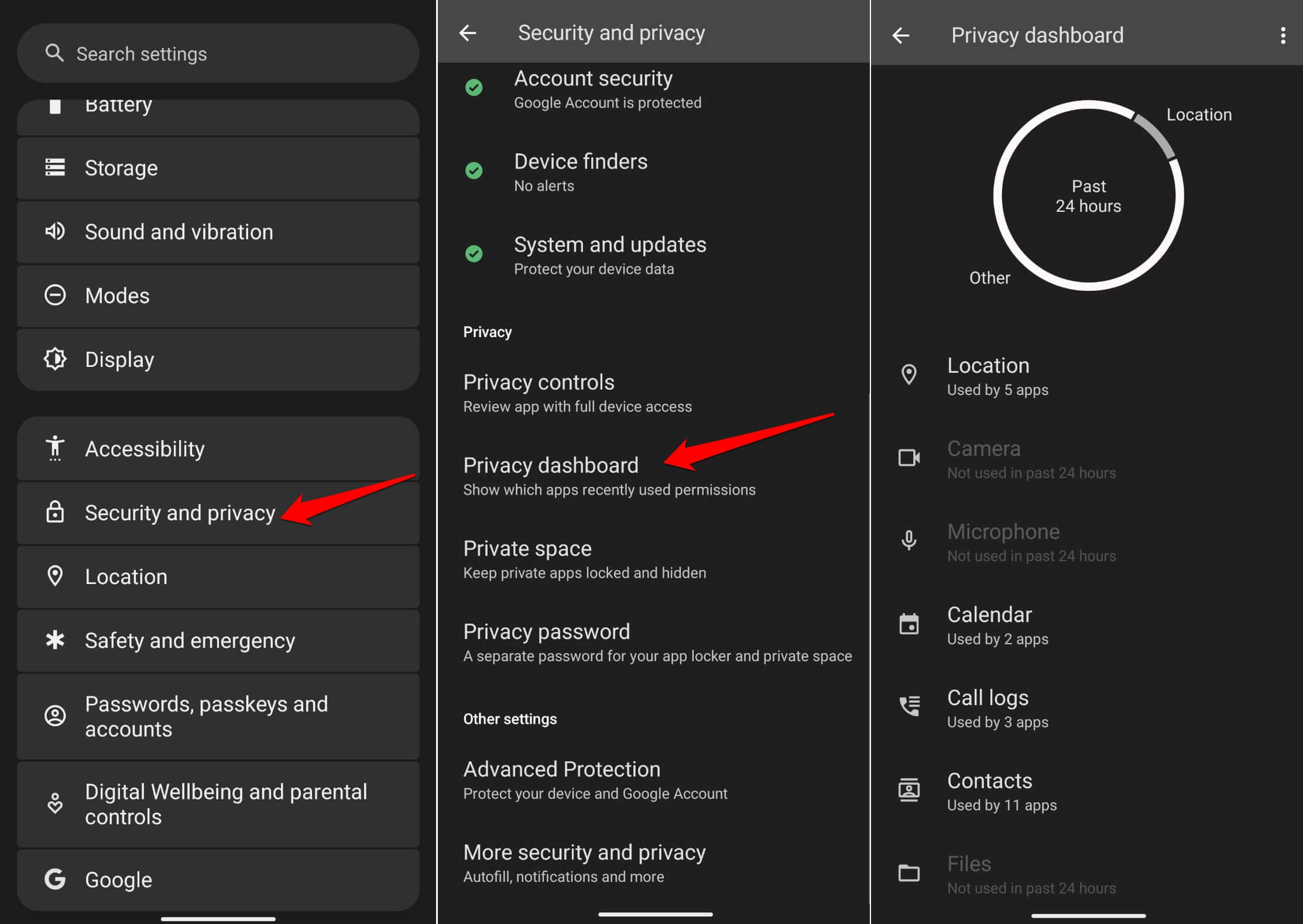
Task: Open Passwords, passkeys and accounts
Action: [218, 716]
